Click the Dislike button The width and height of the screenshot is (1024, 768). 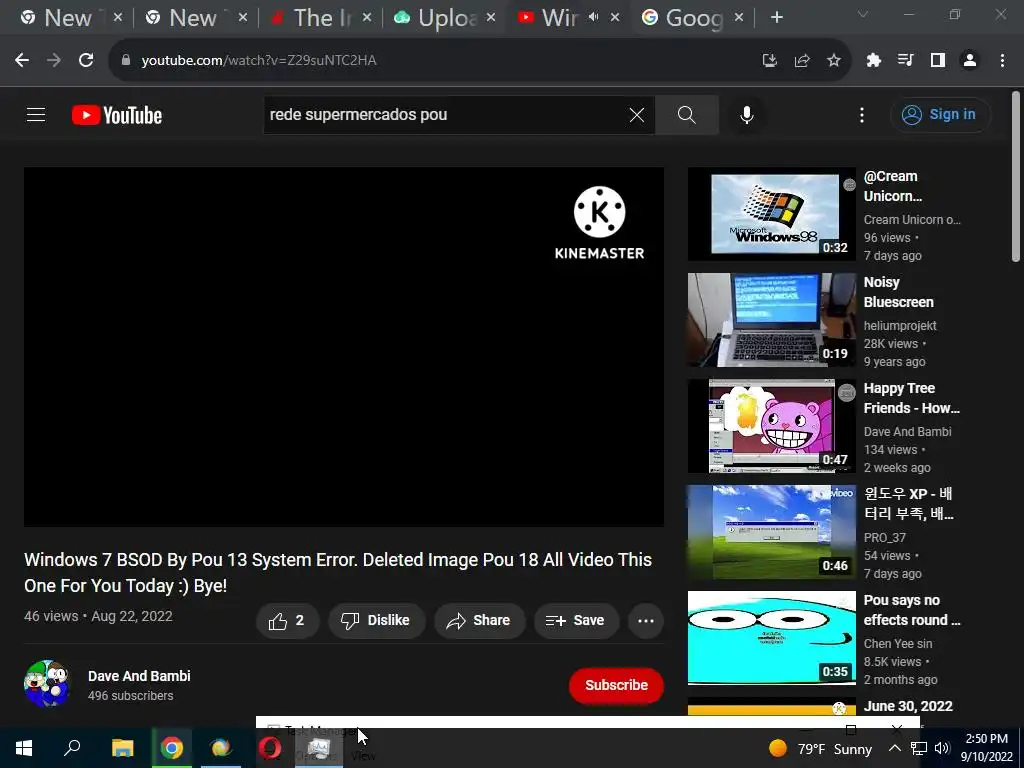coord(376,620)
